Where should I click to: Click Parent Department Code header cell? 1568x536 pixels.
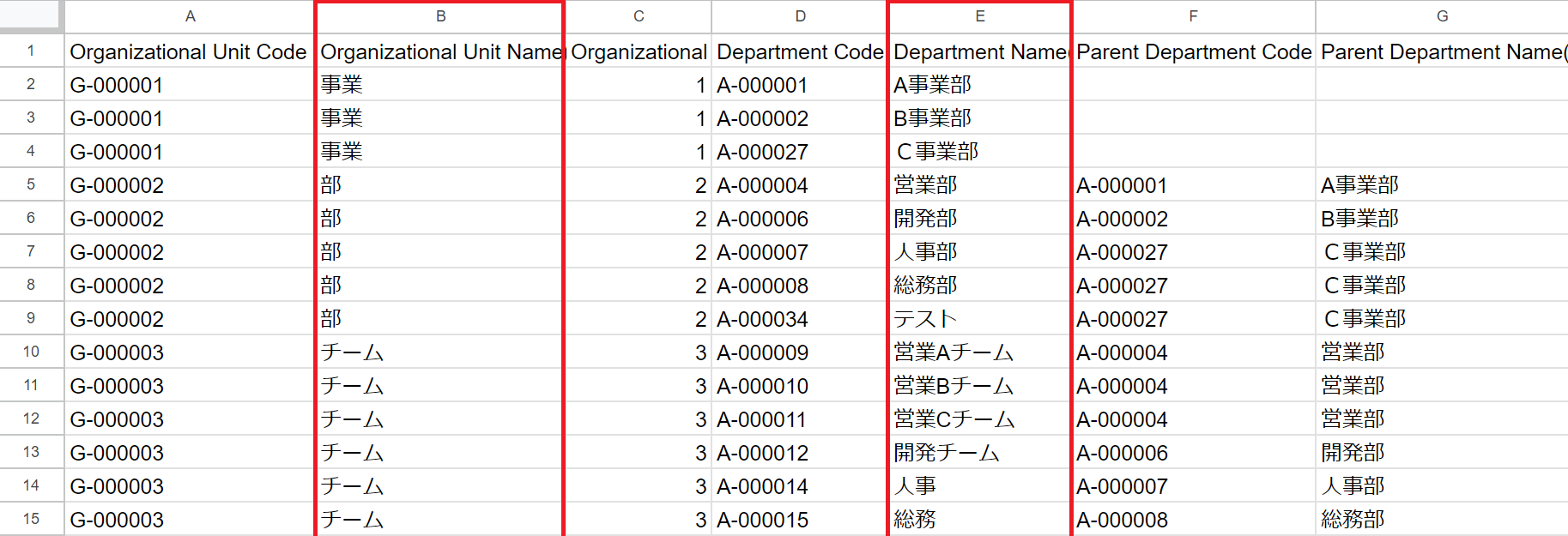point(1193,51)
